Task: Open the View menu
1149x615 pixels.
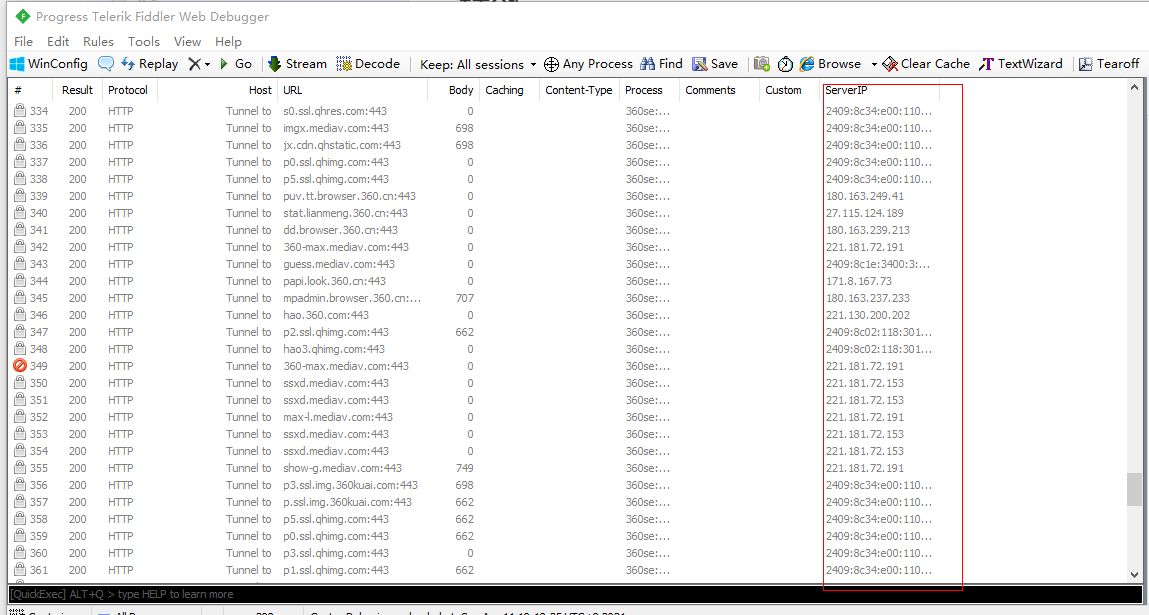Action: (x=187, y=42)
